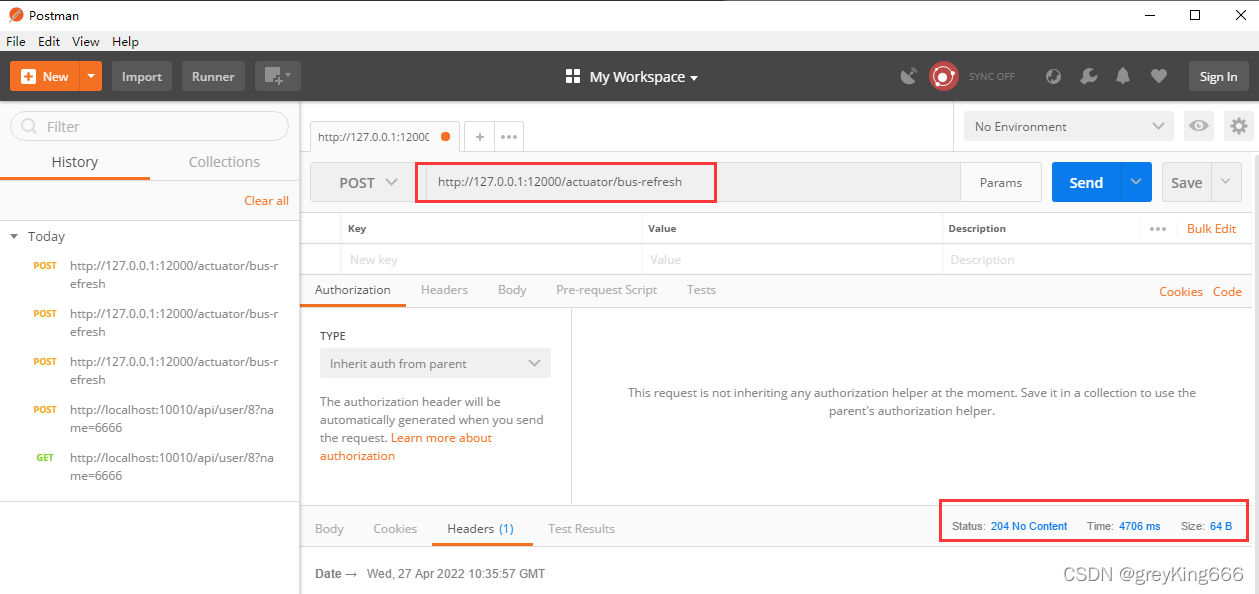
Task: Open the View menu
Action: (86, 41)
